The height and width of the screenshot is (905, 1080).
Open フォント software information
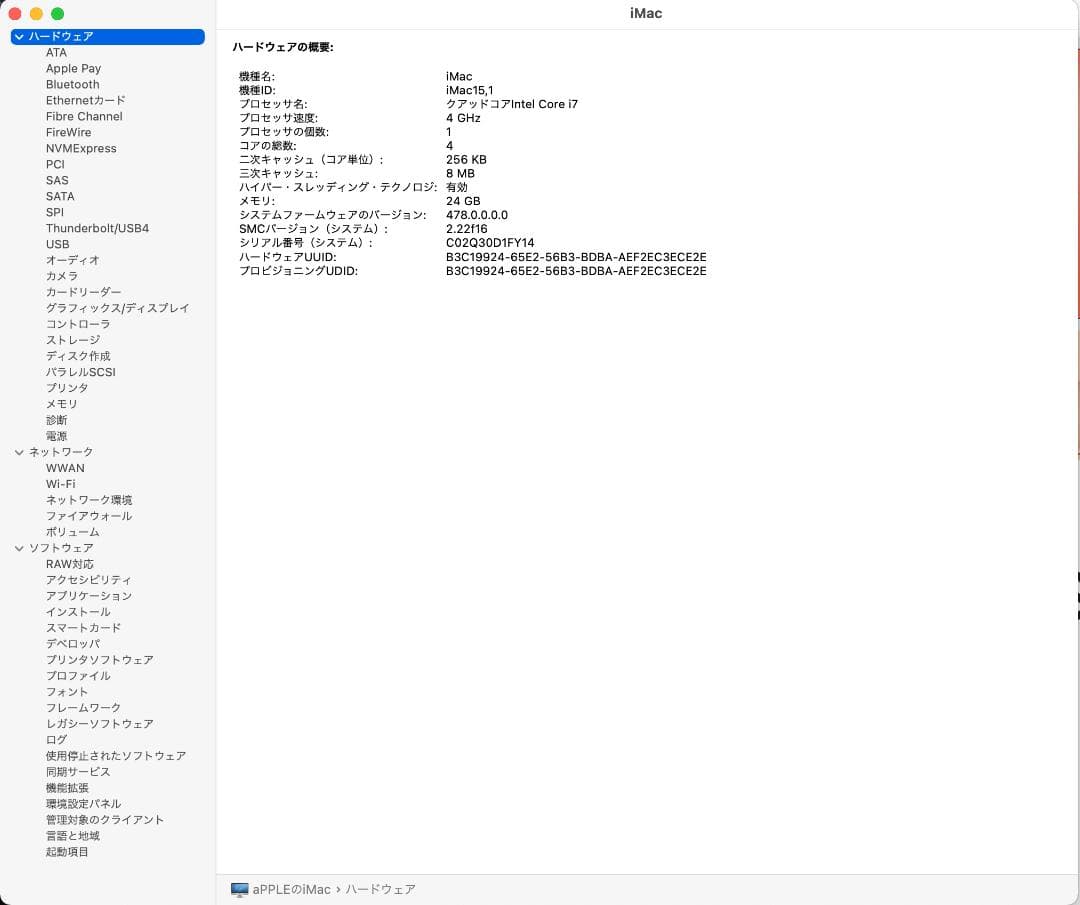click(x=67, y=692)
